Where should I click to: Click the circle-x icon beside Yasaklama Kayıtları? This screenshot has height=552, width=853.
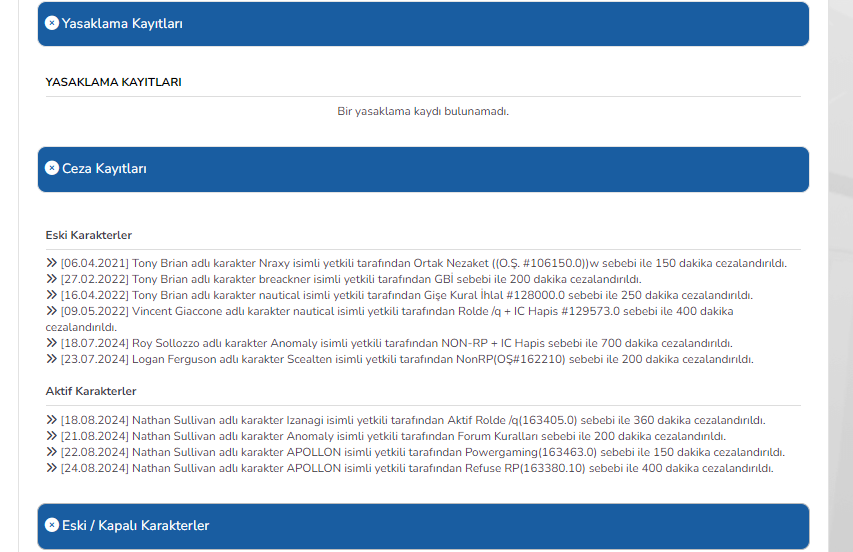(x=52, y=23)
